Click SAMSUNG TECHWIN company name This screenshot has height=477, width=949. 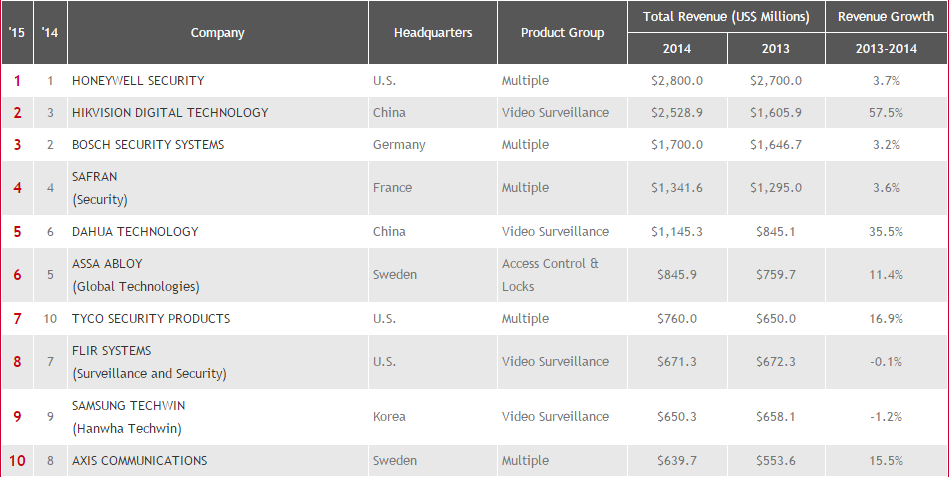click(128, 406)
